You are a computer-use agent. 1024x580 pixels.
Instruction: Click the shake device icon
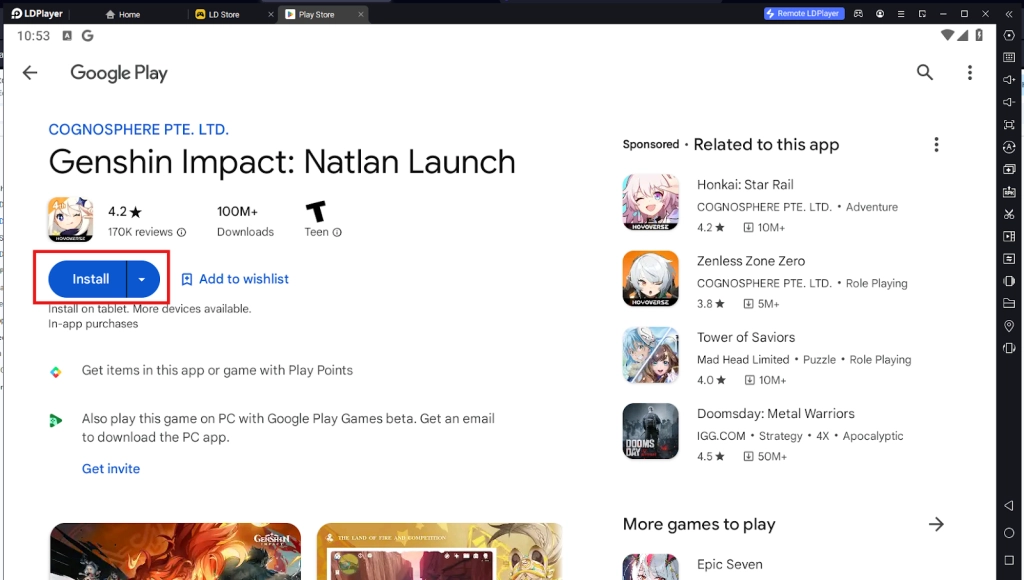(1009, 281)
